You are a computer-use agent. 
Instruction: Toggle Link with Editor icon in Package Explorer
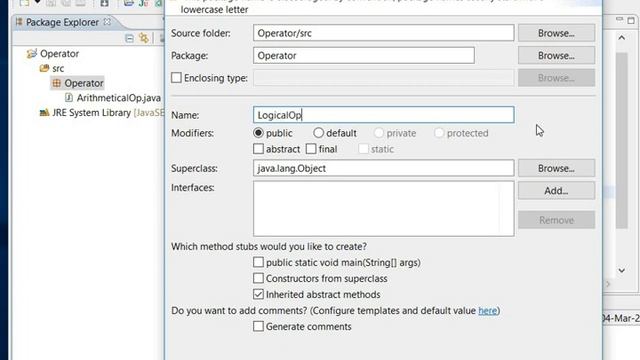[144, 38]
